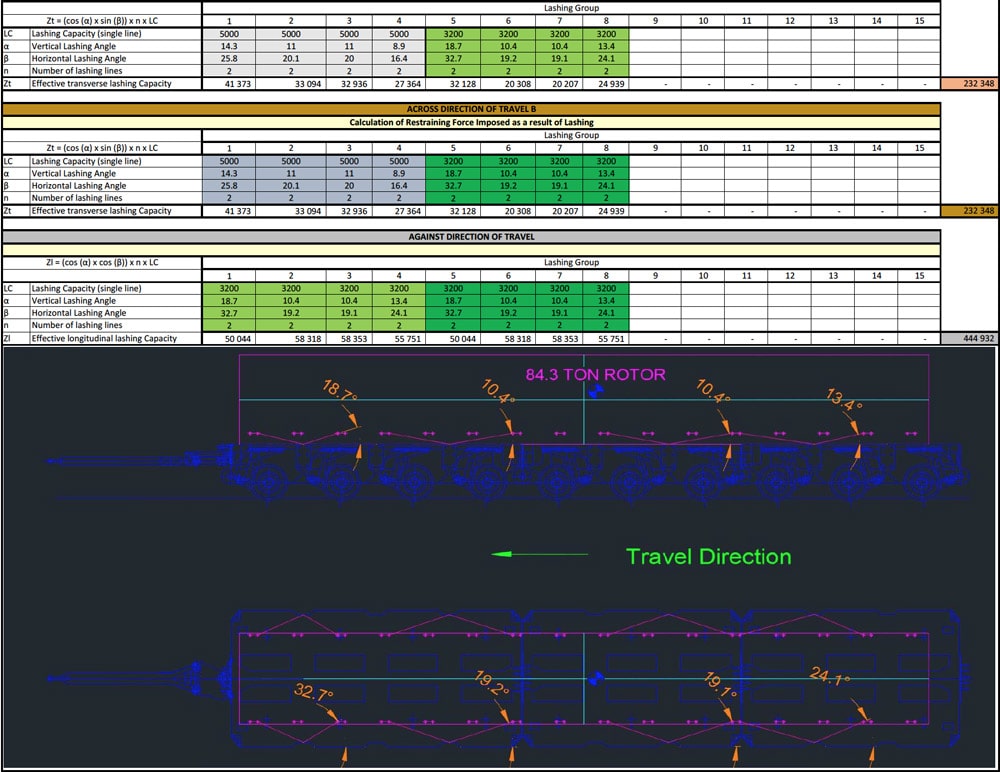Select angle 14.3 in Across Travel B table
The height and width of the screenshot is (772, 1000).
(229, 174)
